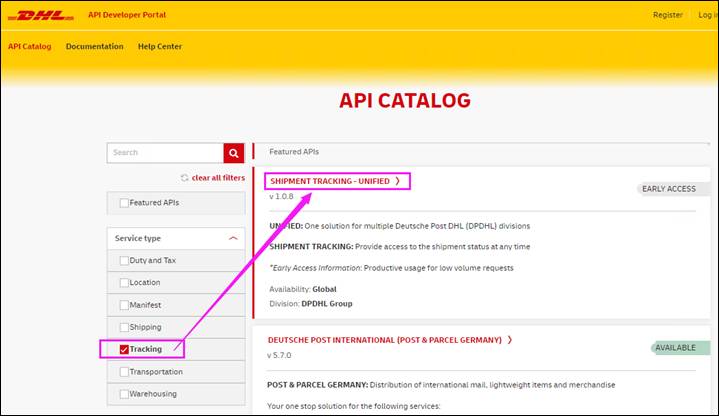Check the Transportation checkbox

124,372
